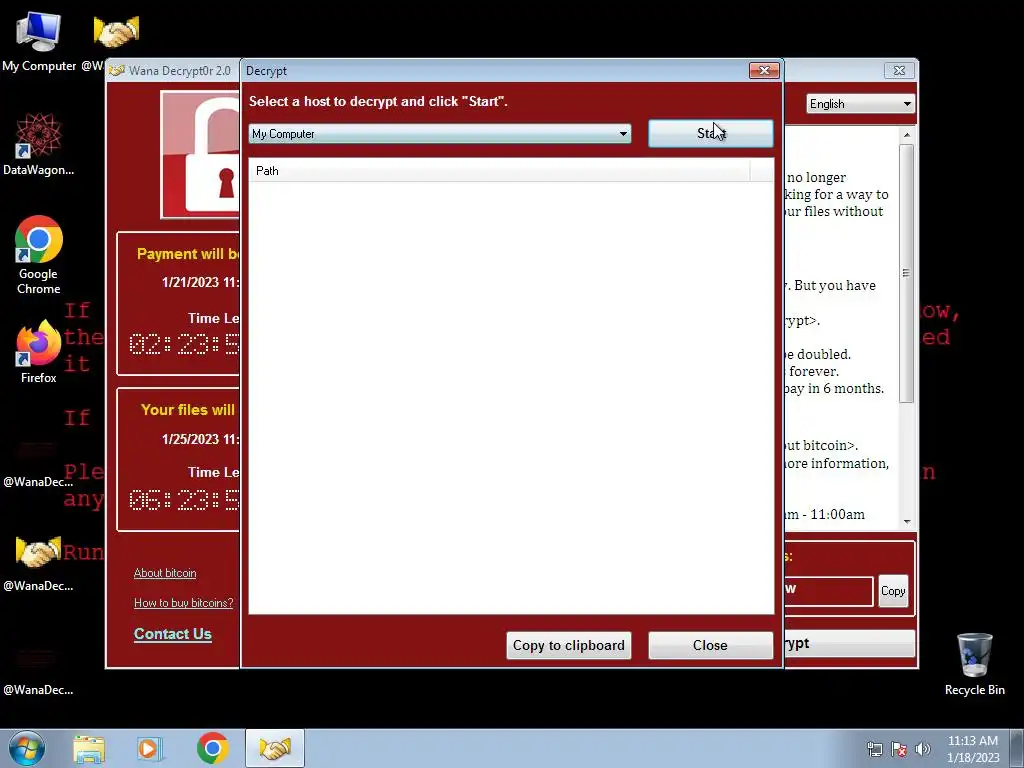Select the handshake @WanaDec... desktop icon on left
This screenshot has width=1024, height=768.
(x=39, y=562)
